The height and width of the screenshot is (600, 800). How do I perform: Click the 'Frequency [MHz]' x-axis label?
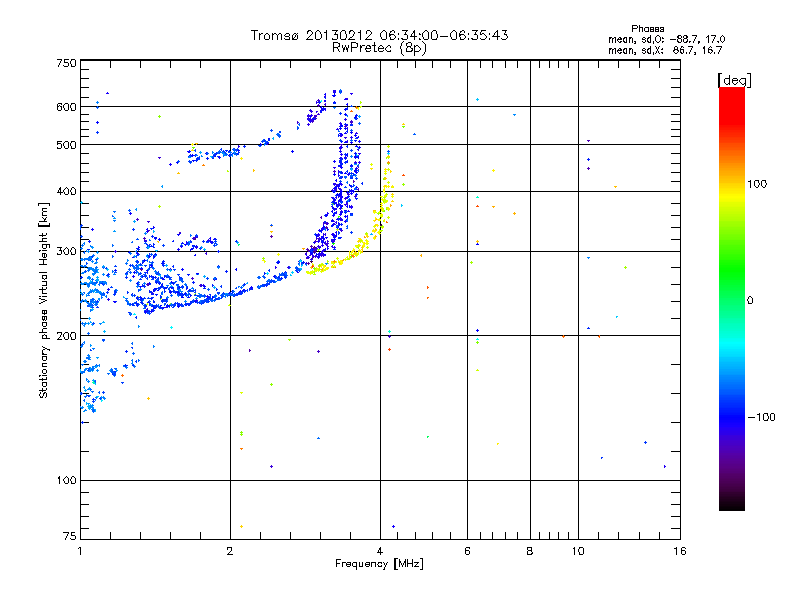379,564
